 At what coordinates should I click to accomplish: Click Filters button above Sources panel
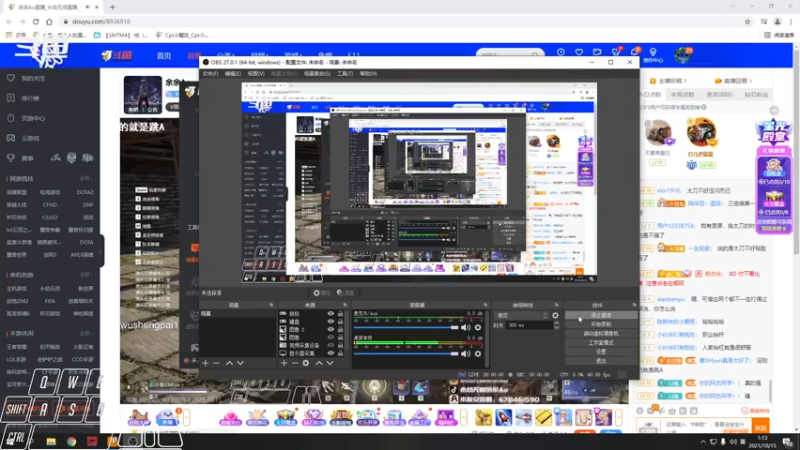(x=345, y=293)
